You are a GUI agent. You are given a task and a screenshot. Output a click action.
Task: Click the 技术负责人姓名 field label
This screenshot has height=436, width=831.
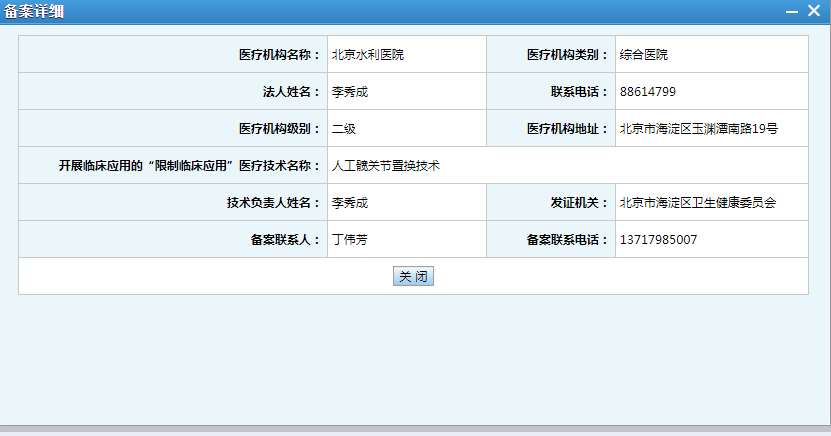point(272,203)
